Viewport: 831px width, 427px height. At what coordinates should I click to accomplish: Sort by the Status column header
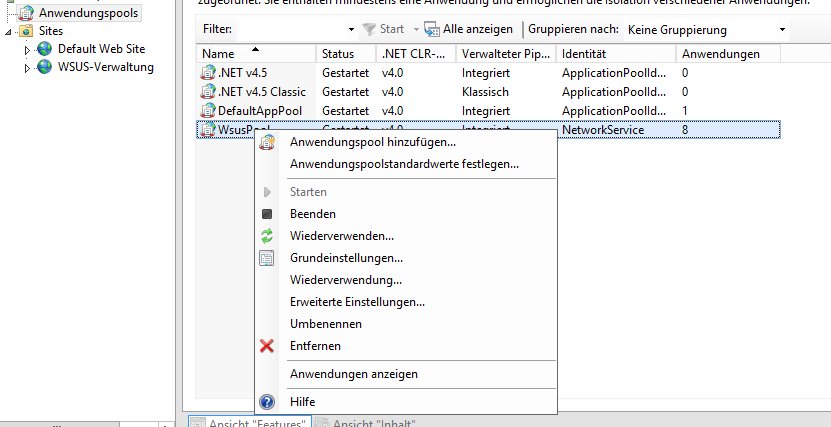point(346,54)
